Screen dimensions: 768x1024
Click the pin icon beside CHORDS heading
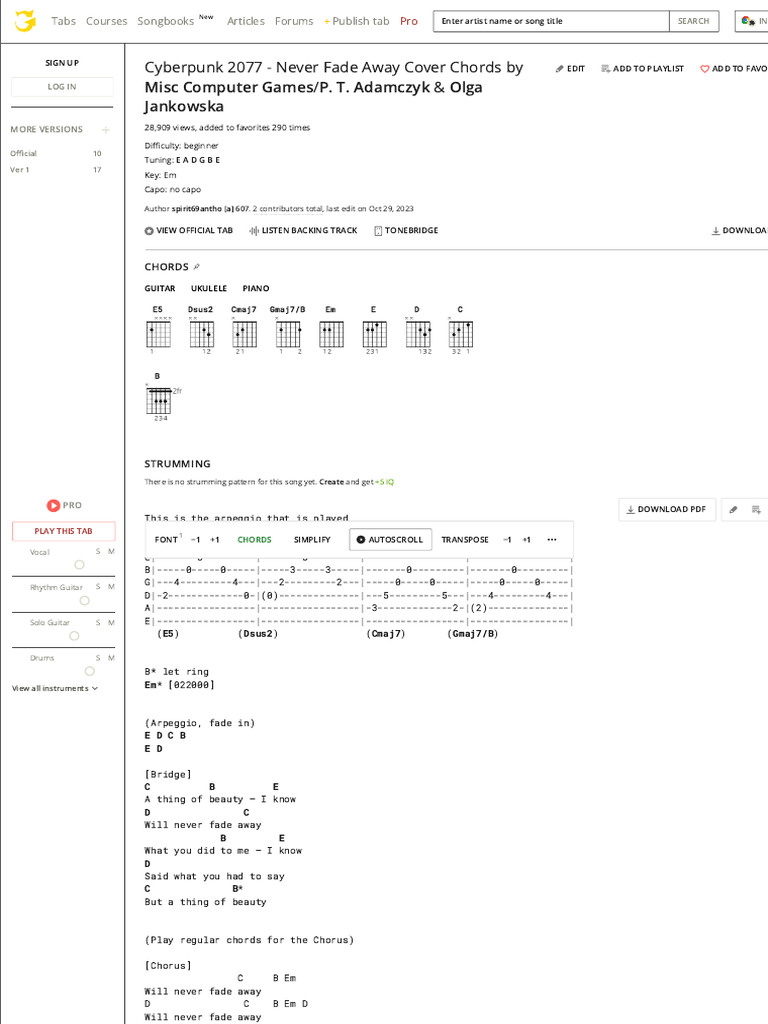(x=197, y=266)
